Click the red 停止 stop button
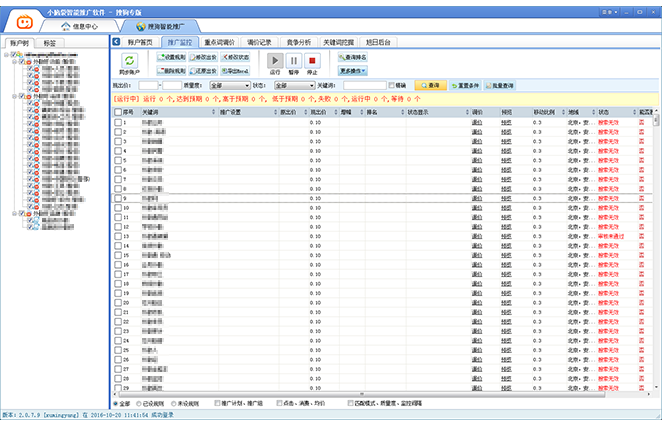 pos(312,61)
